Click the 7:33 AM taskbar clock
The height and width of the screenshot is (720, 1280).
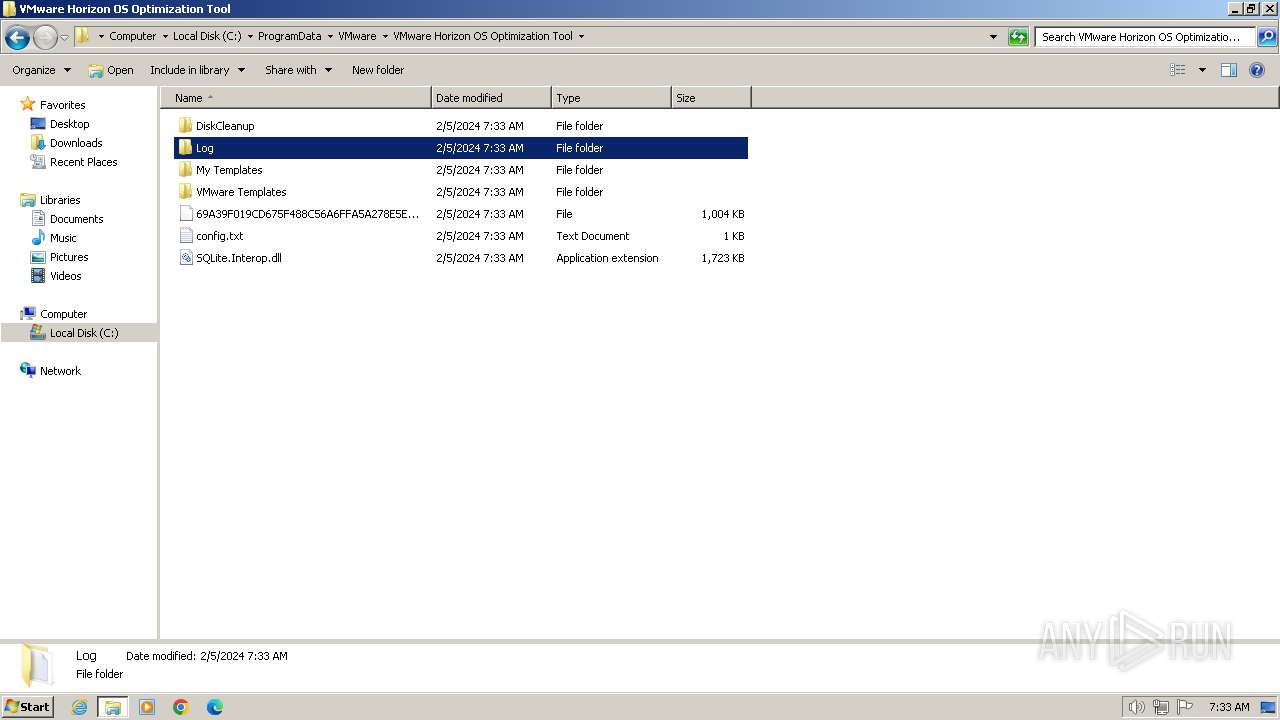pos(1229,707)
